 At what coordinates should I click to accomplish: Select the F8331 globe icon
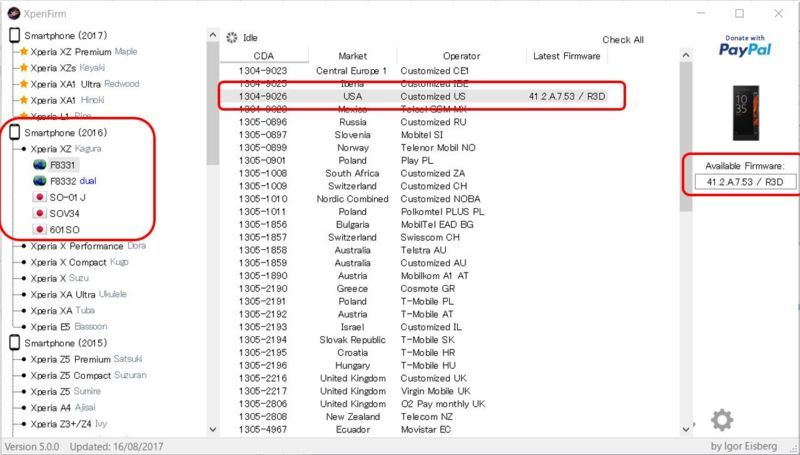coord(40,165)
